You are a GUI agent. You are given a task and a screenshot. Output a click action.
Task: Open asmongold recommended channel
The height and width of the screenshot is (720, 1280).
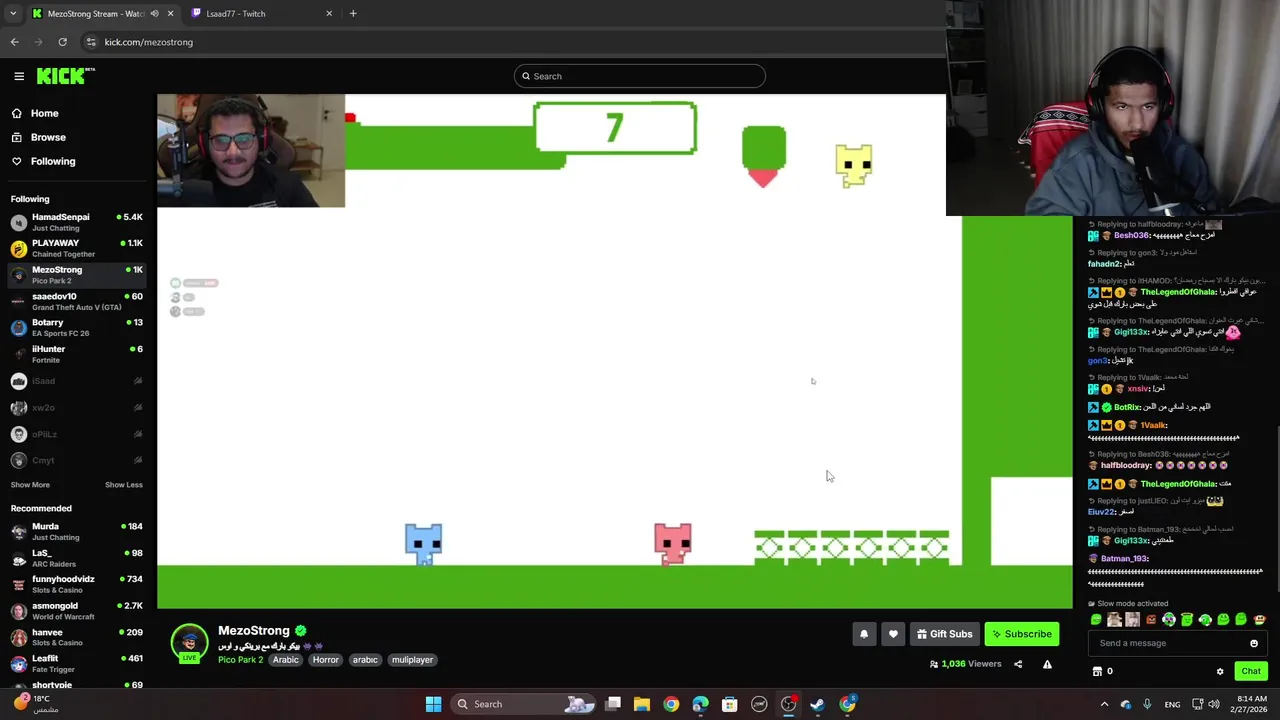(x=77, y=610)
